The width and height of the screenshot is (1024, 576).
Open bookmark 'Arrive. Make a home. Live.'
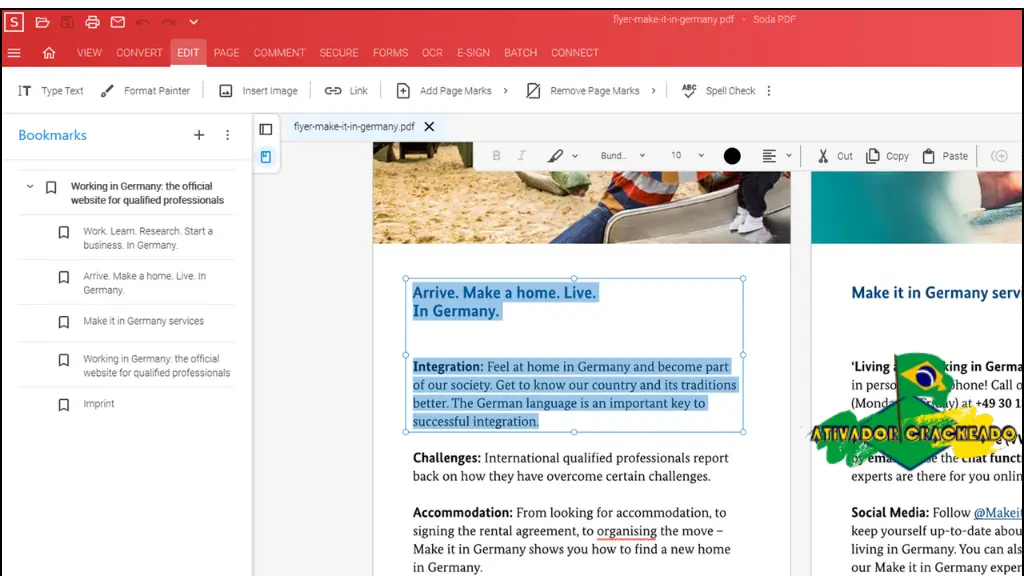click(144, 283)
